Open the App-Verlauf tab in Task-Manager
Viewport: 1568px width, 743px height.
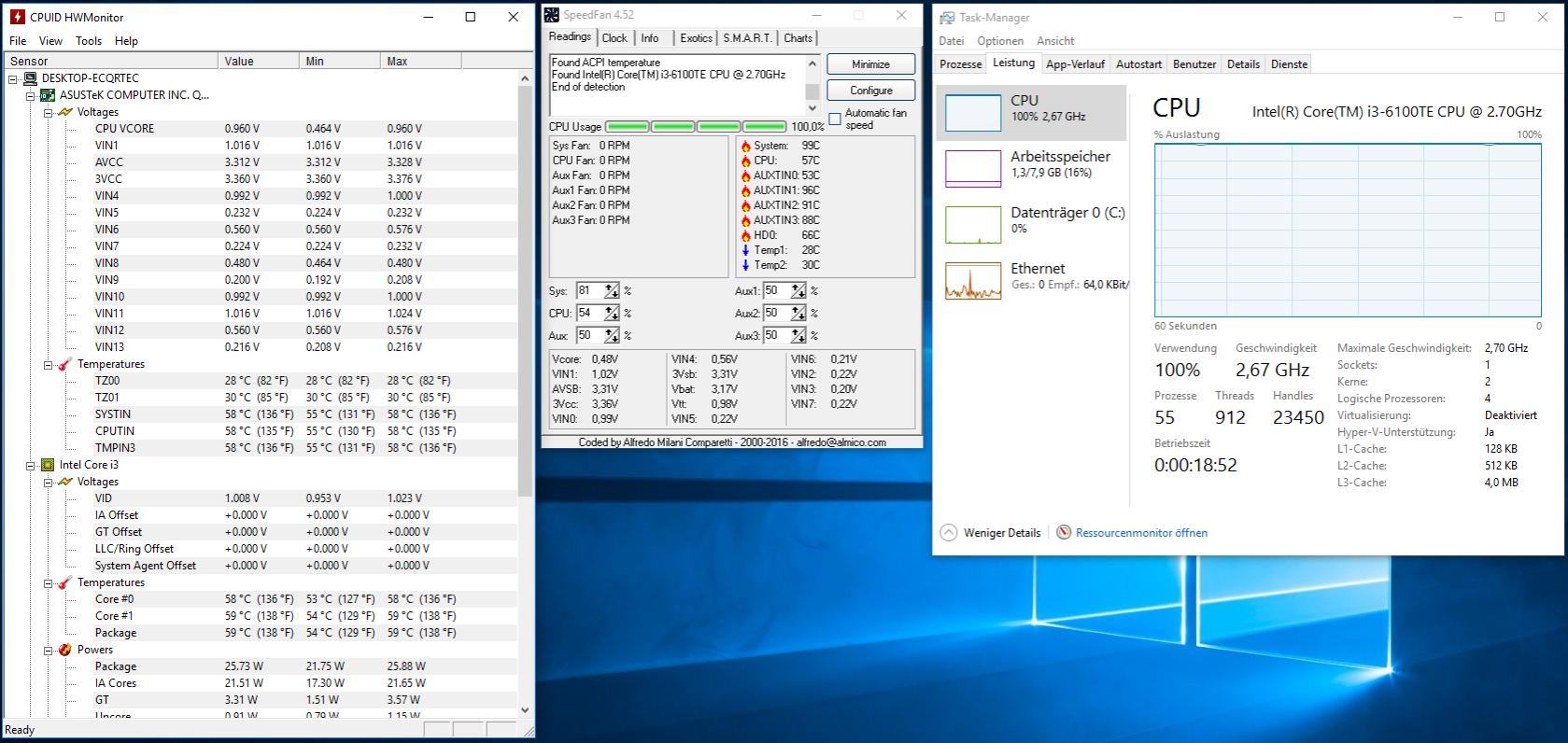pyautogui.click(x=1075, y=64)
